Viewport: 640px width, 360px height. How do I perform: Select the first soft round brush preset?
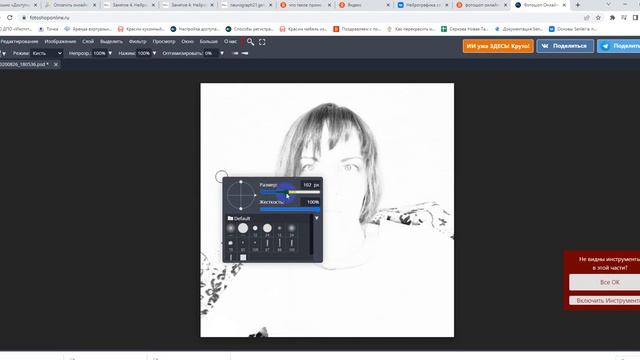231,228
